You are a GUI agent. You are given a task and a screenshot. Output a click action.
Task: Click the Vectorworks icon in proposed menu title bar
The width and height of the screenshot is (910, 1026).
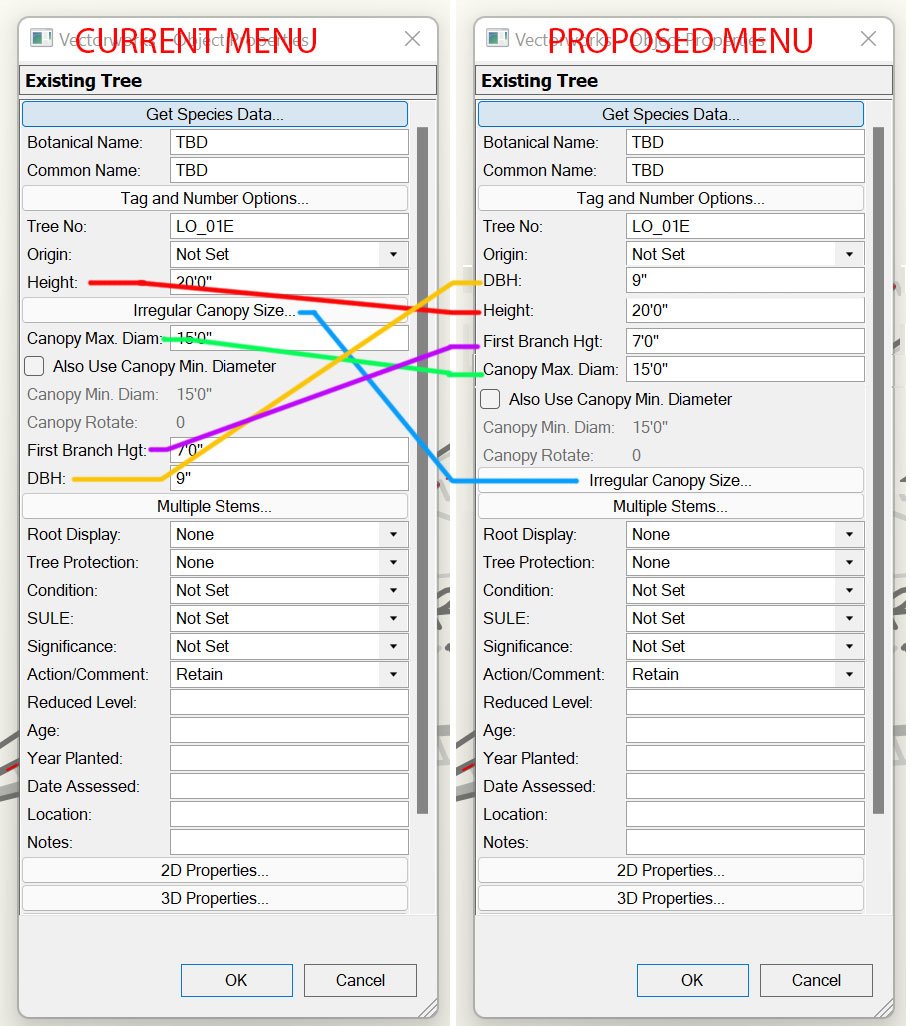[x=498, y=38]
